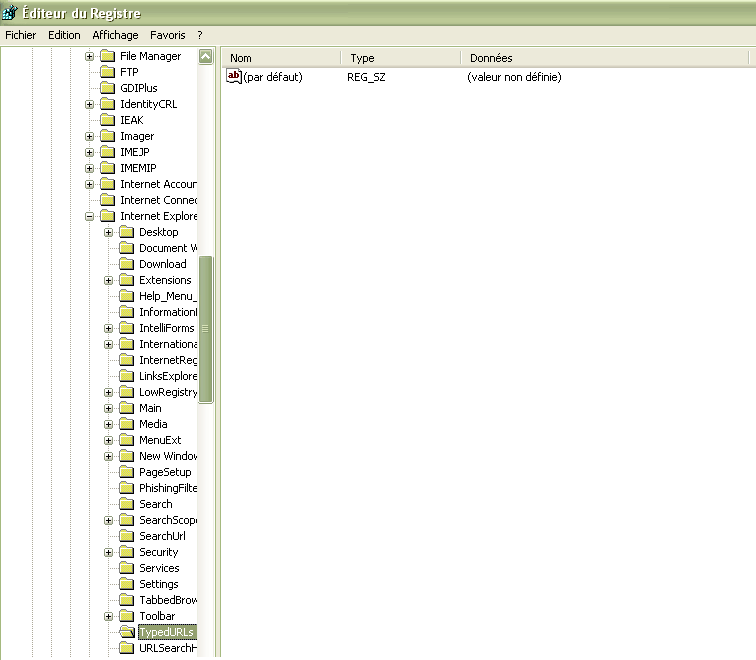
Task: Open the Favoris menu
Action: pyautogui.click(x=167, y=35)
